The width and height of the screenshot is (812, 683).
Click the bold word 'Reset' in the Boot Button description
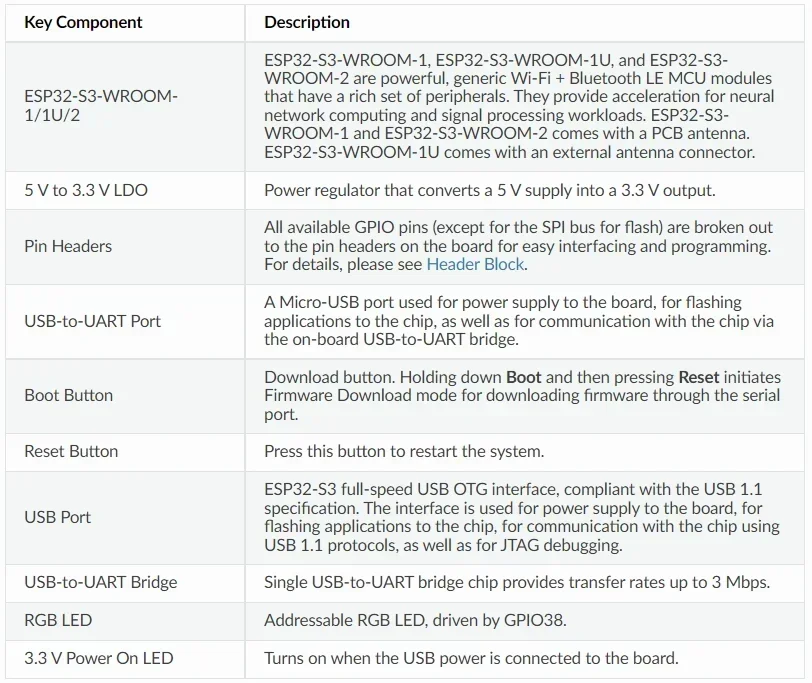coord(698,377)
